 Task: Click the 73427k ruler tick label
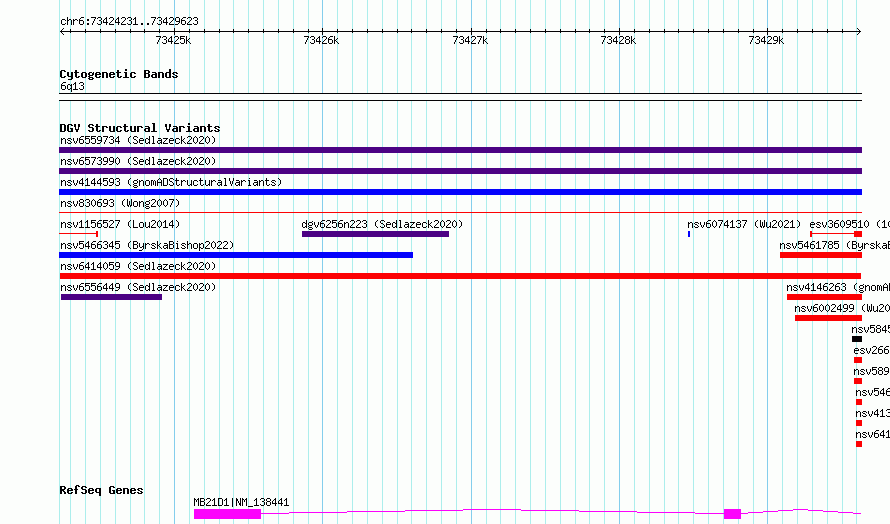[470, 40]
